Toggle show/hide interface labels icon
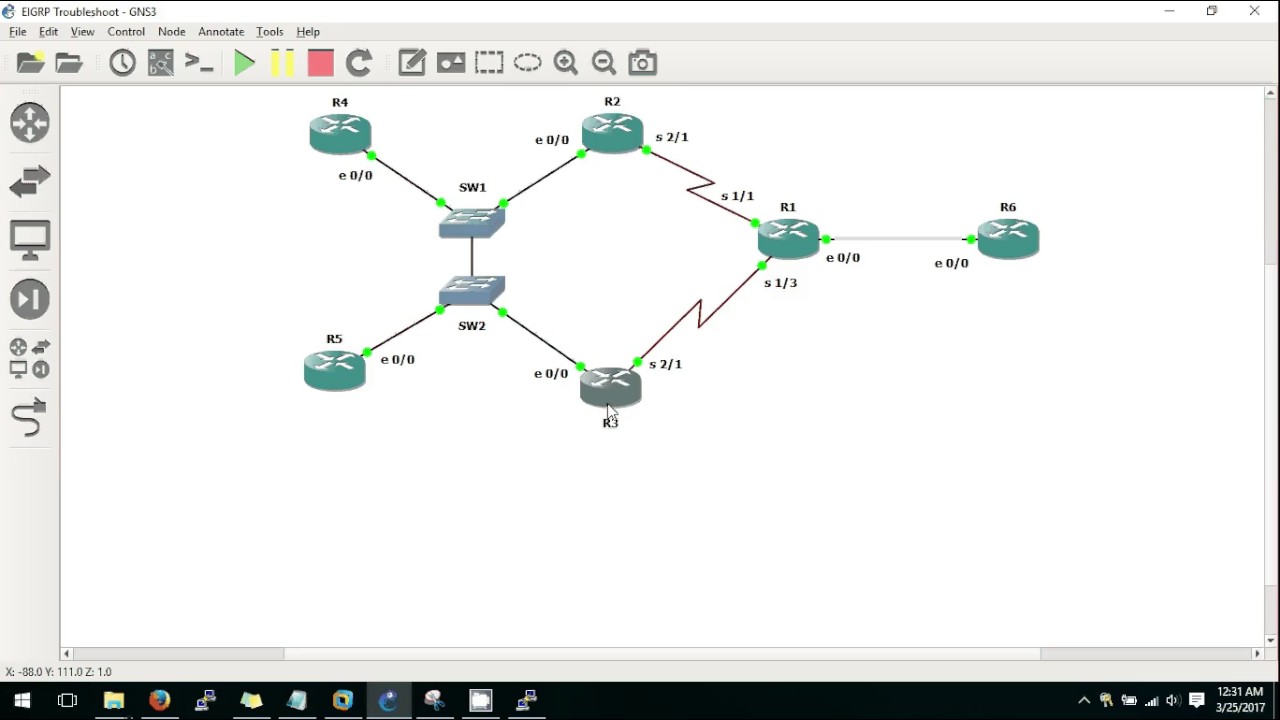1280x720 pixels. point(161,63)
